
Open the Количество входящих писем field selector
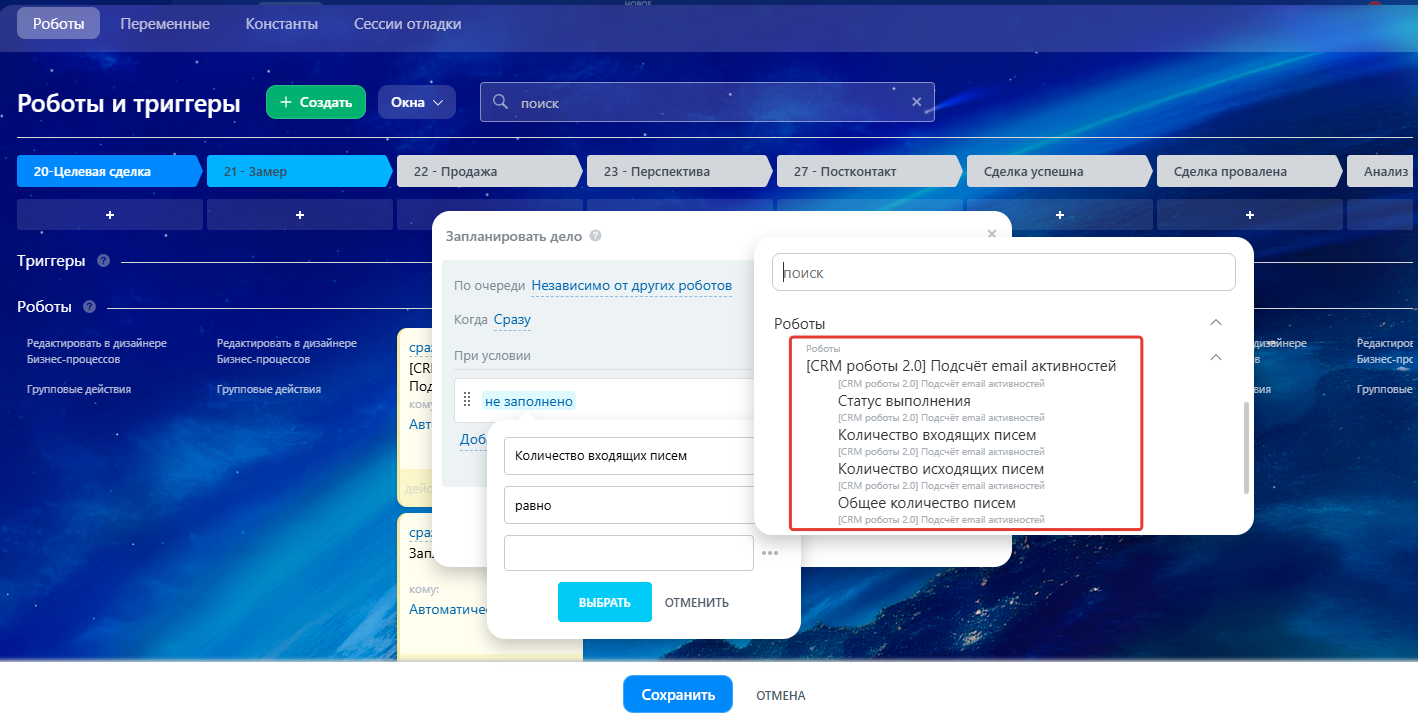tap(628, 456)
